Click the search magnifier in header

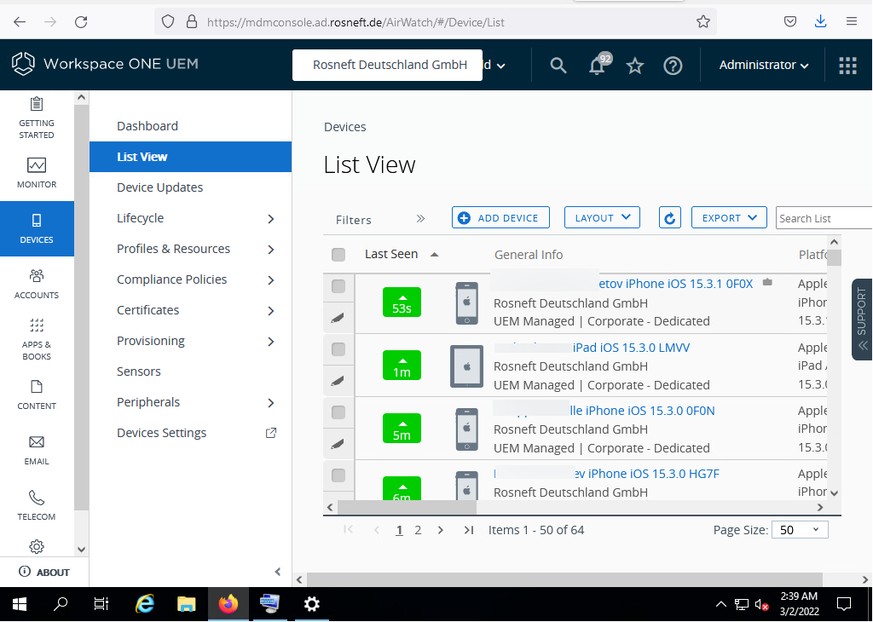tap(558, 65)
